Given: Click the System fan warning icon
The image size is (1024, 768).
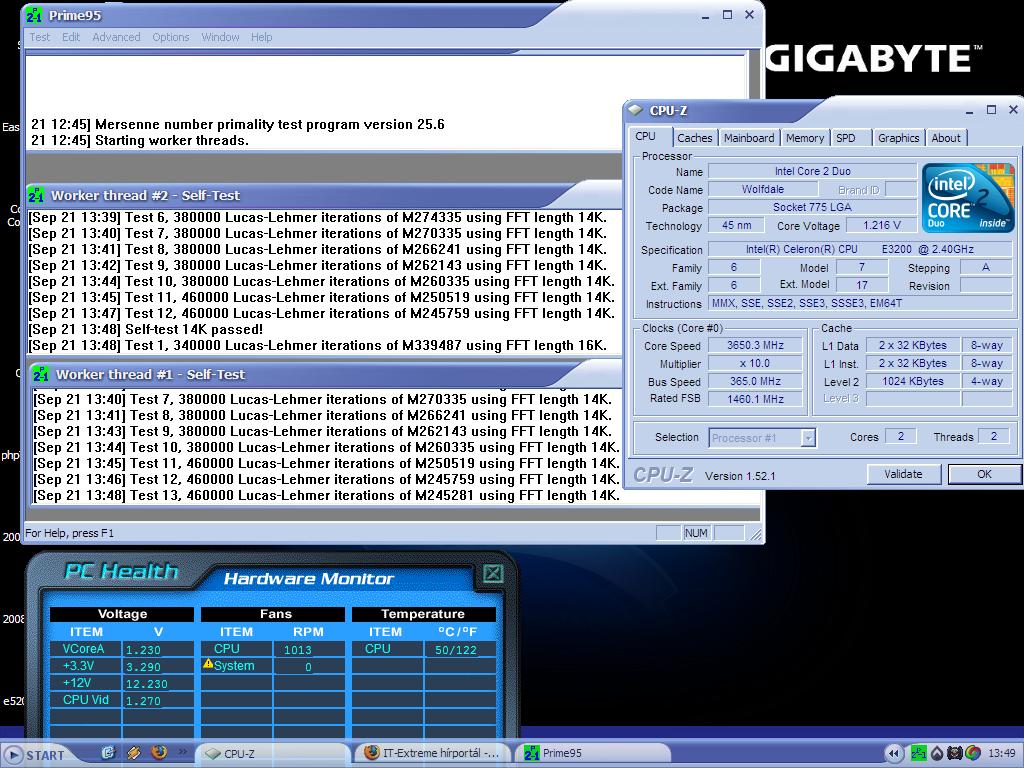Looking at the screenshot, I should tap(208, 664).
